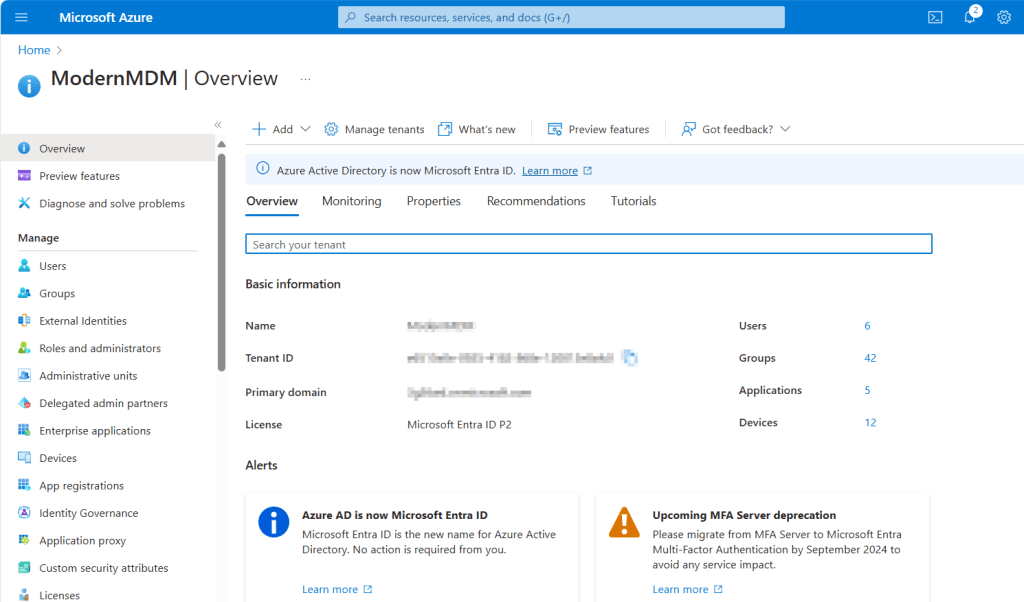Switch to the Recommendations tab

click(536, 201)
